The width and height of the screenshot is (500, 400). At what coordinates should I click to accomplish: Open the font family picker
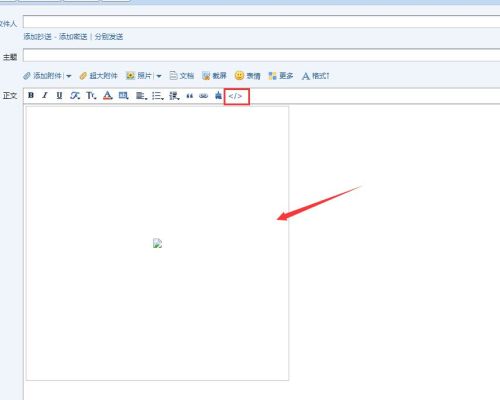click(x=75, y=96)
